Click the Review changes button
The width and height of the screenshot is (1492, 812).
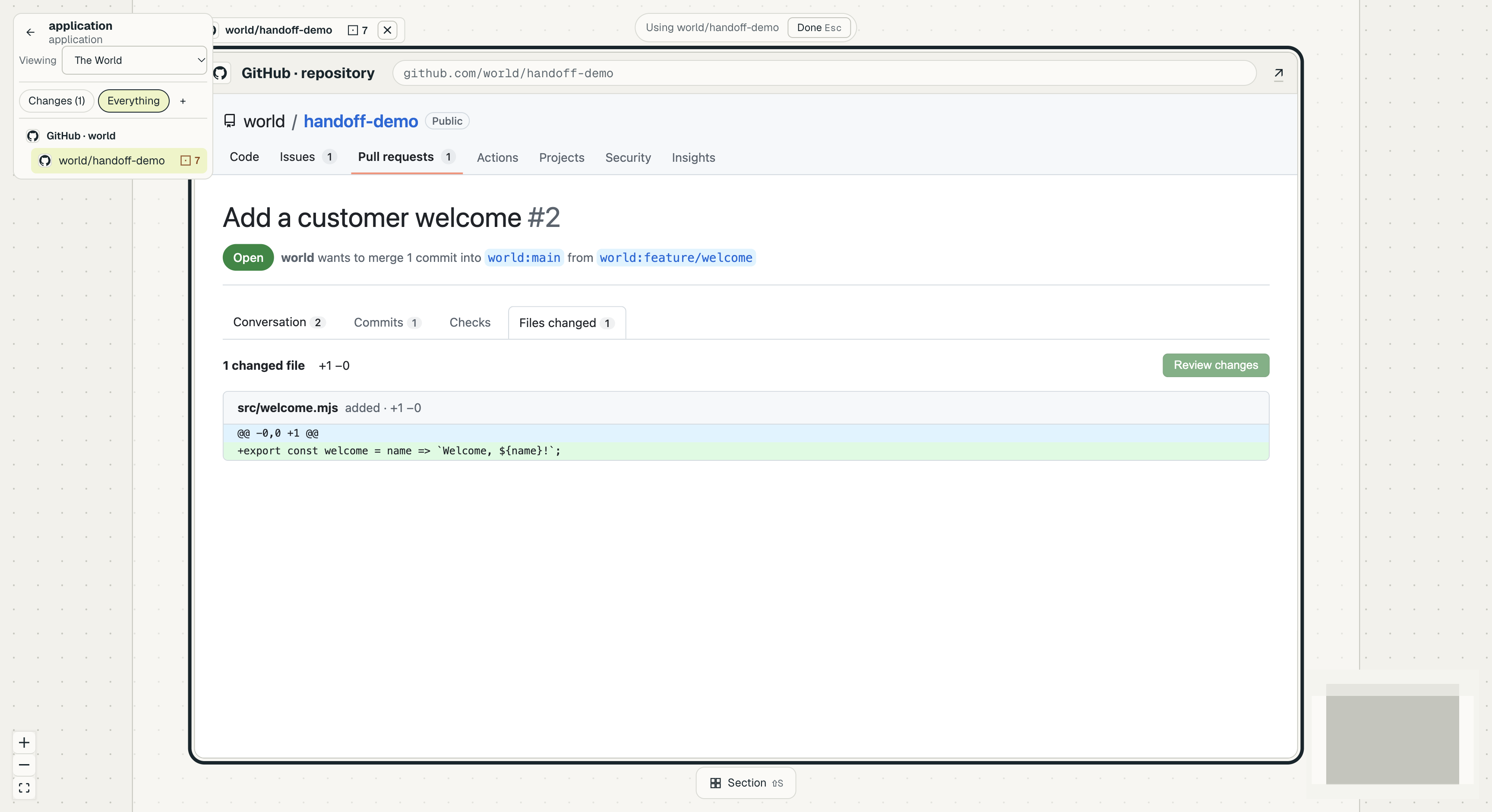1216,365
